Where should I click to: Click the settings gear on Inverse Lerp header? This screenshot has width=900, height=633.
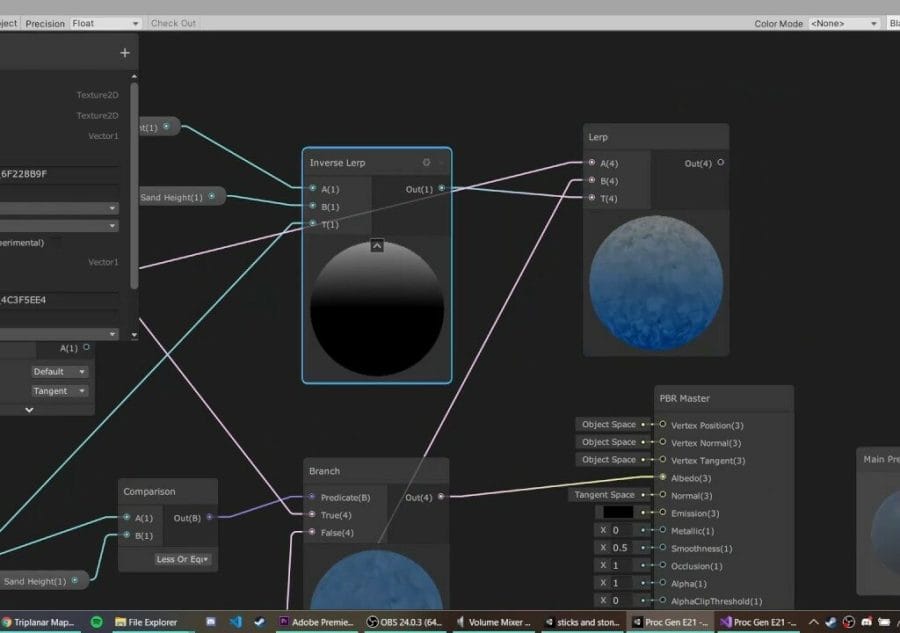coord(426,162)
